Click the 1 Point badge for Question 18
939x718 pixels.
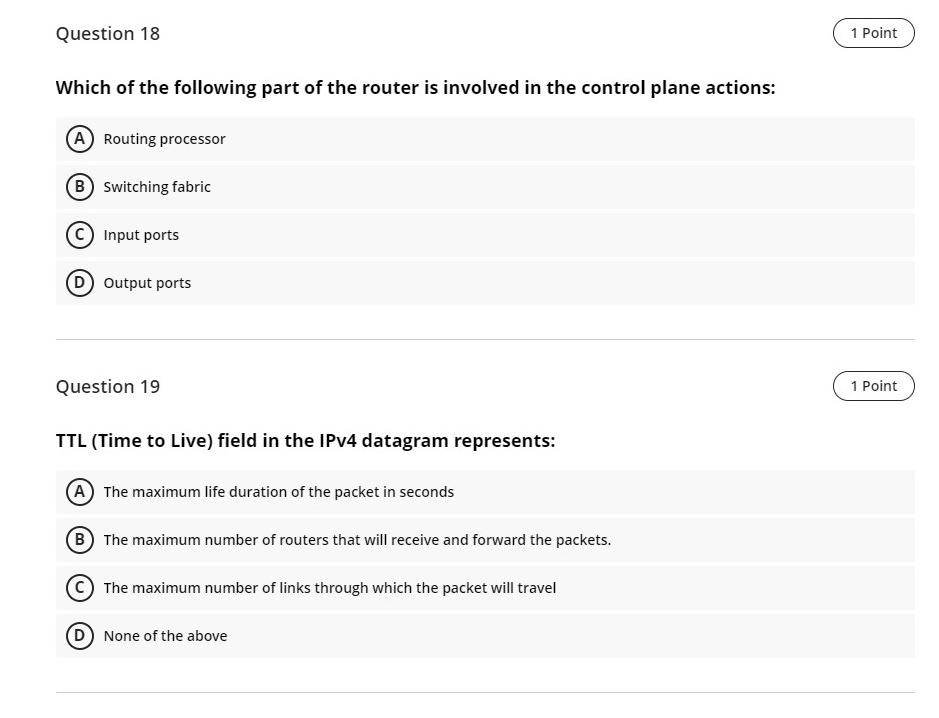(873, 32)
